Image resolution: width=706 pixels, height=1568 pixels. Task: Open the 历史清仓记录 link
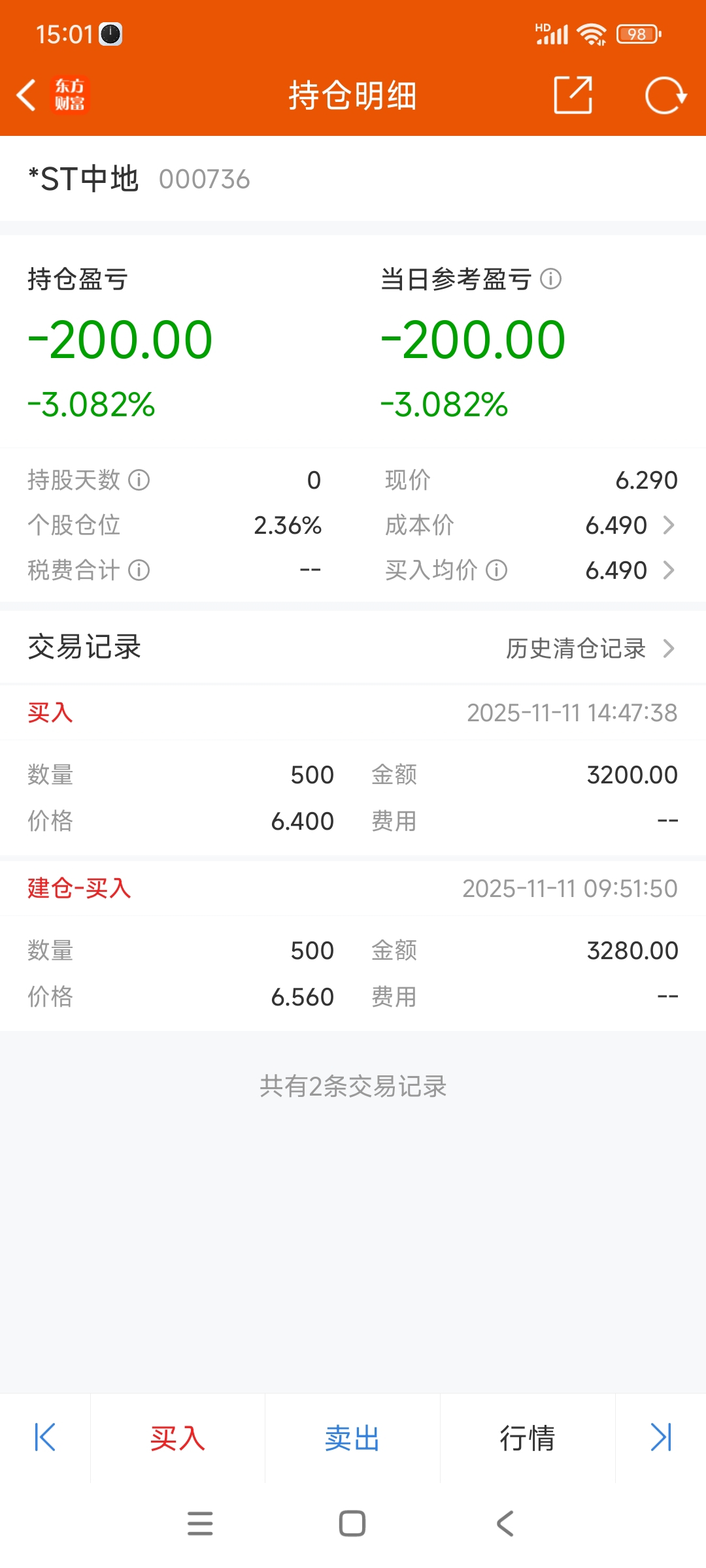tap(576, 648)
